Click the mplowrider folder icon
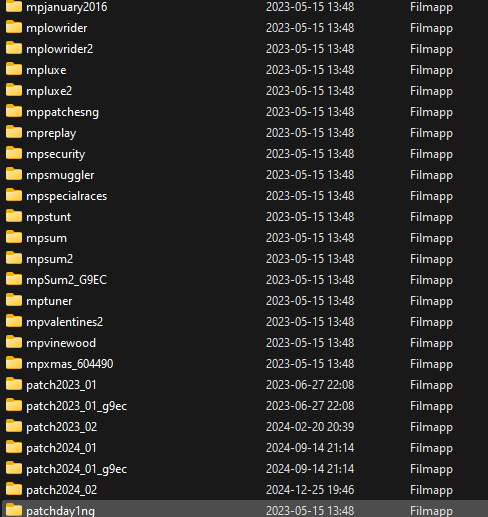This screenshot has width=488, height=517. pyautogui.click(x=14, y=27)
